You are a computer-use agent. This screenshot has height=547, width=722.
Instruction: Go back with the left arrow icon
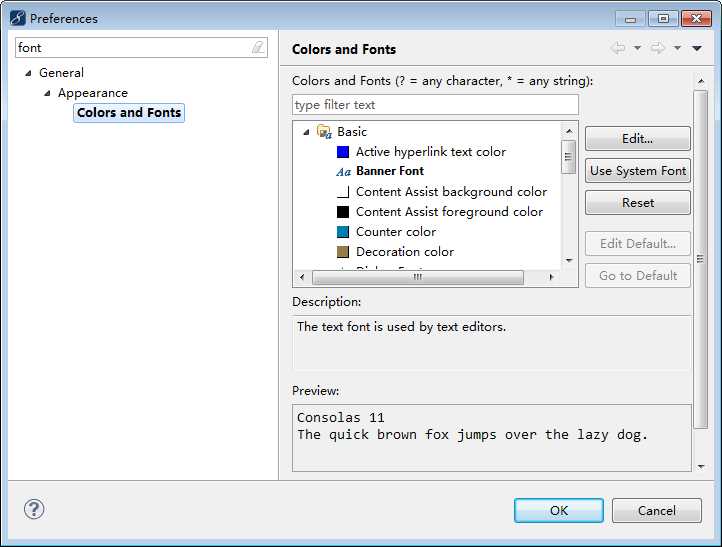(x=618, y=48)
